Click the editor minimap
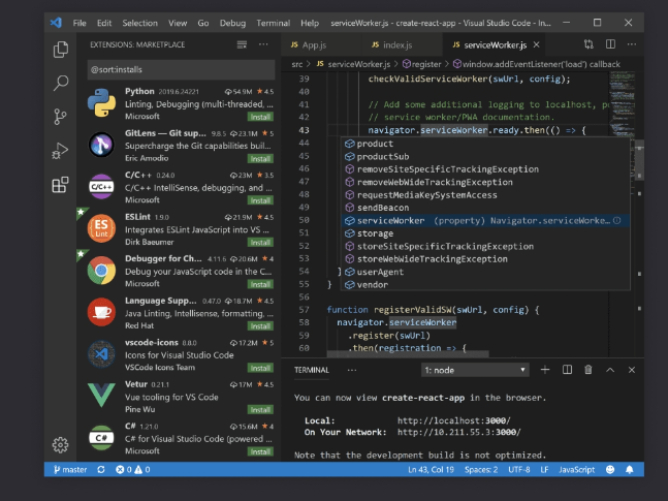 pos(622,104)
